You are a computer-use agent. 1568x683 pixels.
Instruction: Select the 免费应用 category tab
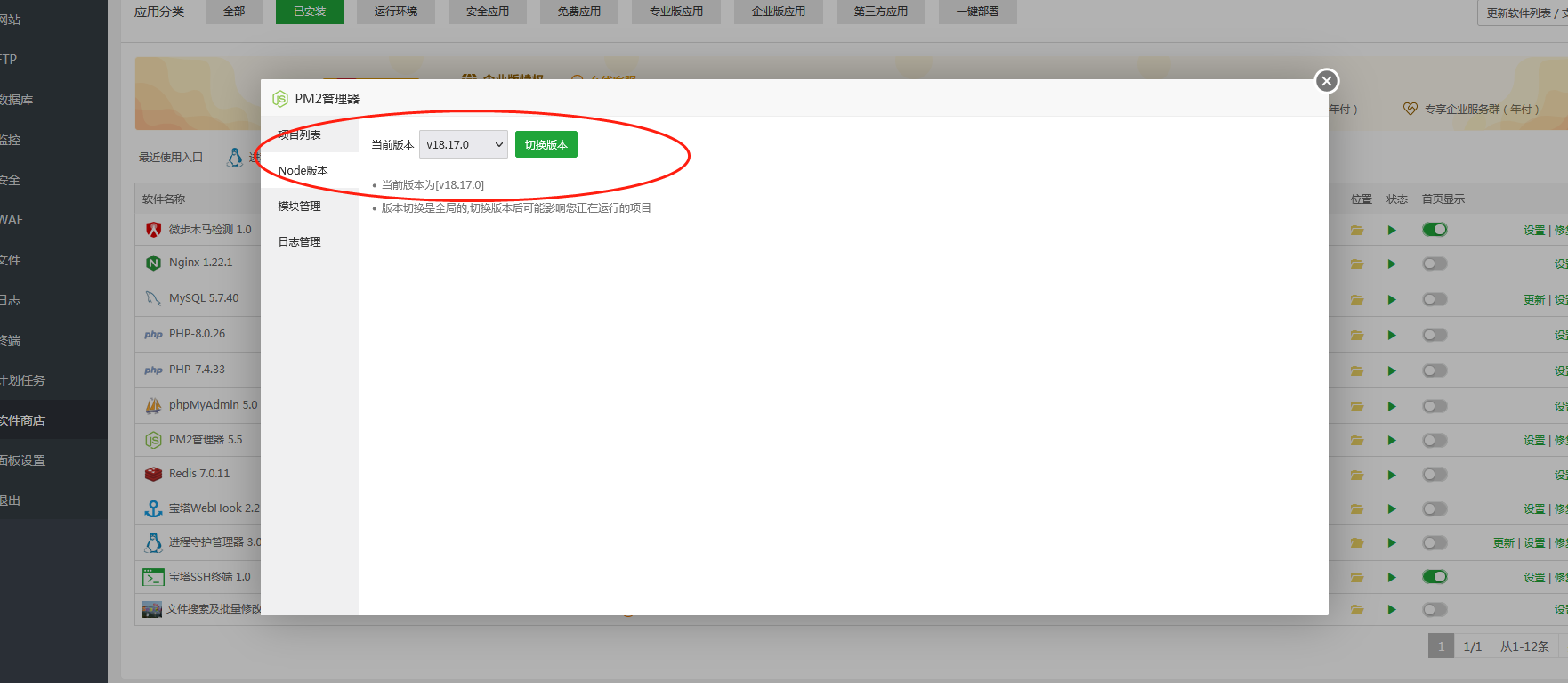pyautogui.click(x=579, y=12)
